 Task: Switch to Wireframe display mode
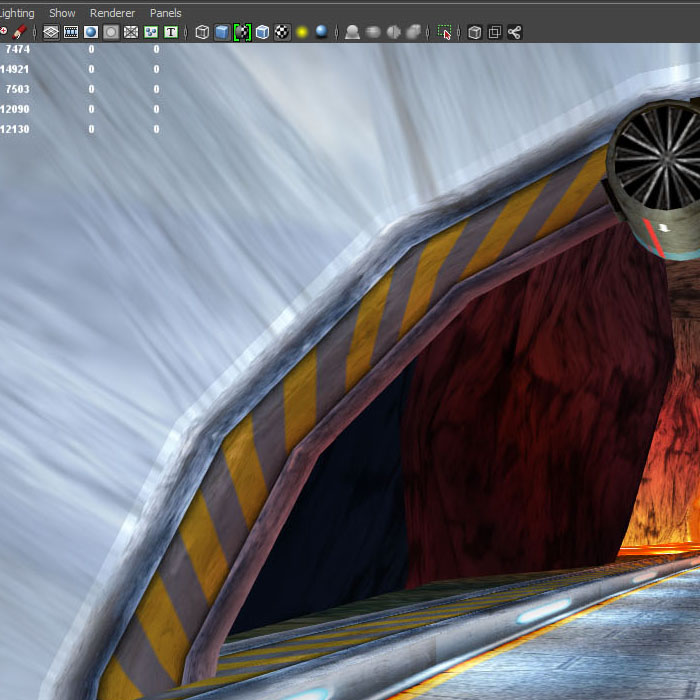pos(202,32)
